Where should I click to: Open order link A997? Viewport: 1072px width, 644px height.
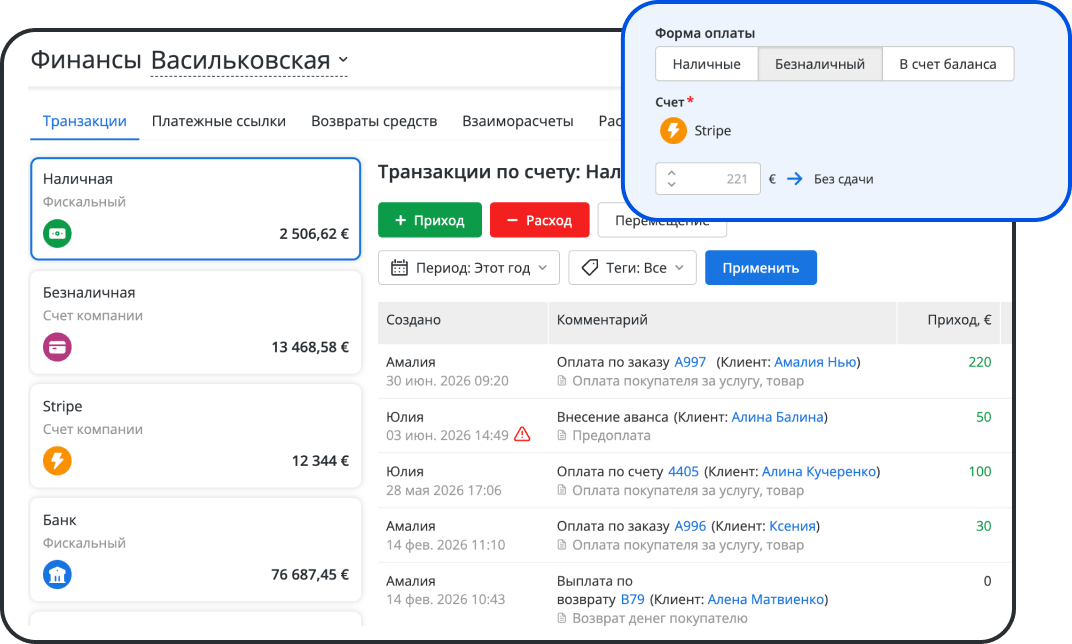[x=690, y=362]
